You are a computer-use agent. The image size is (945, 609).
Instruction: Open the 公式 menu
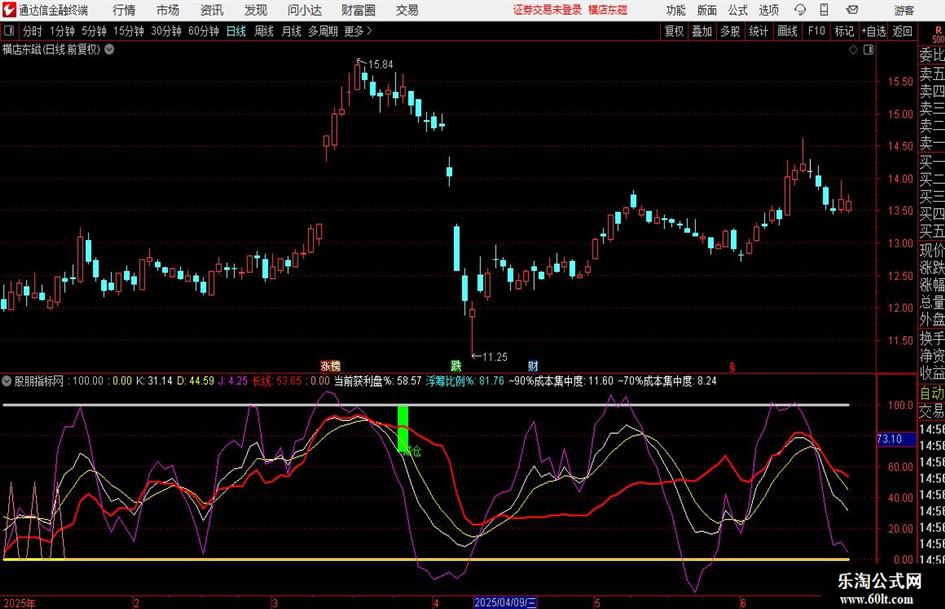click(x=737, y=10)
